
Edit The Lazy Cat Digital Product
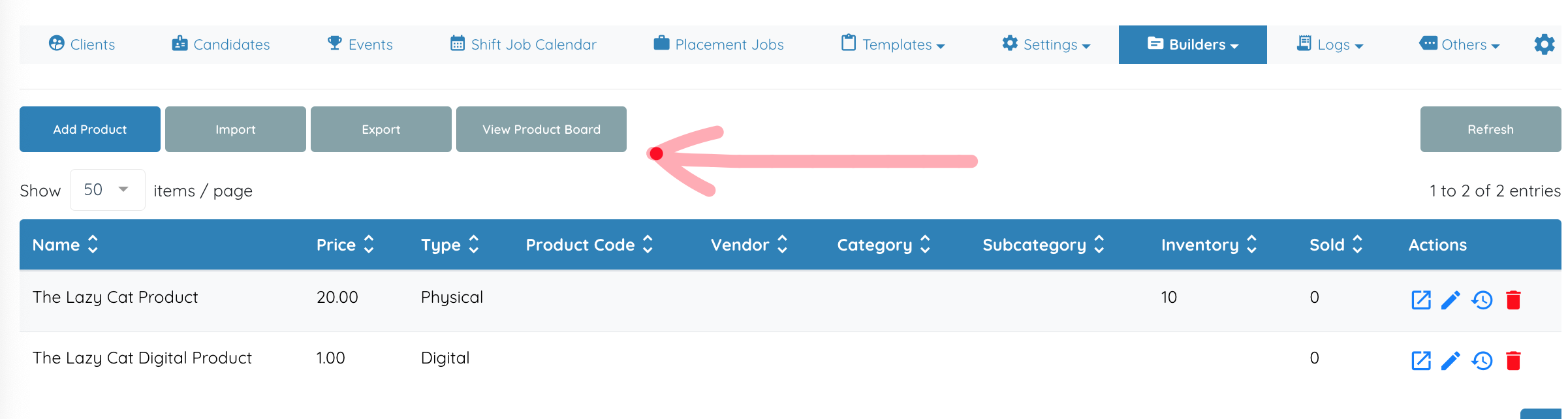[1450, 361]
